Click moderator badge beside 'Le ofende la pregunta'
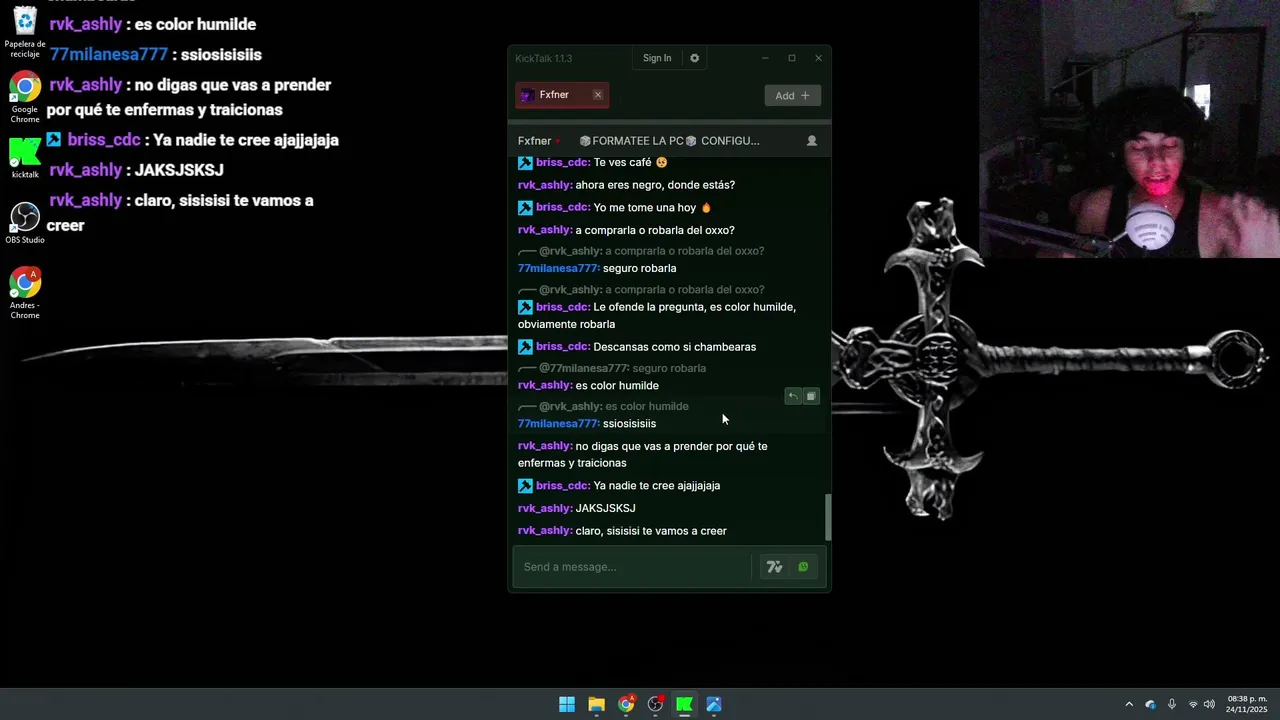Screen dimensions: 1280x720 pos(525,307)
